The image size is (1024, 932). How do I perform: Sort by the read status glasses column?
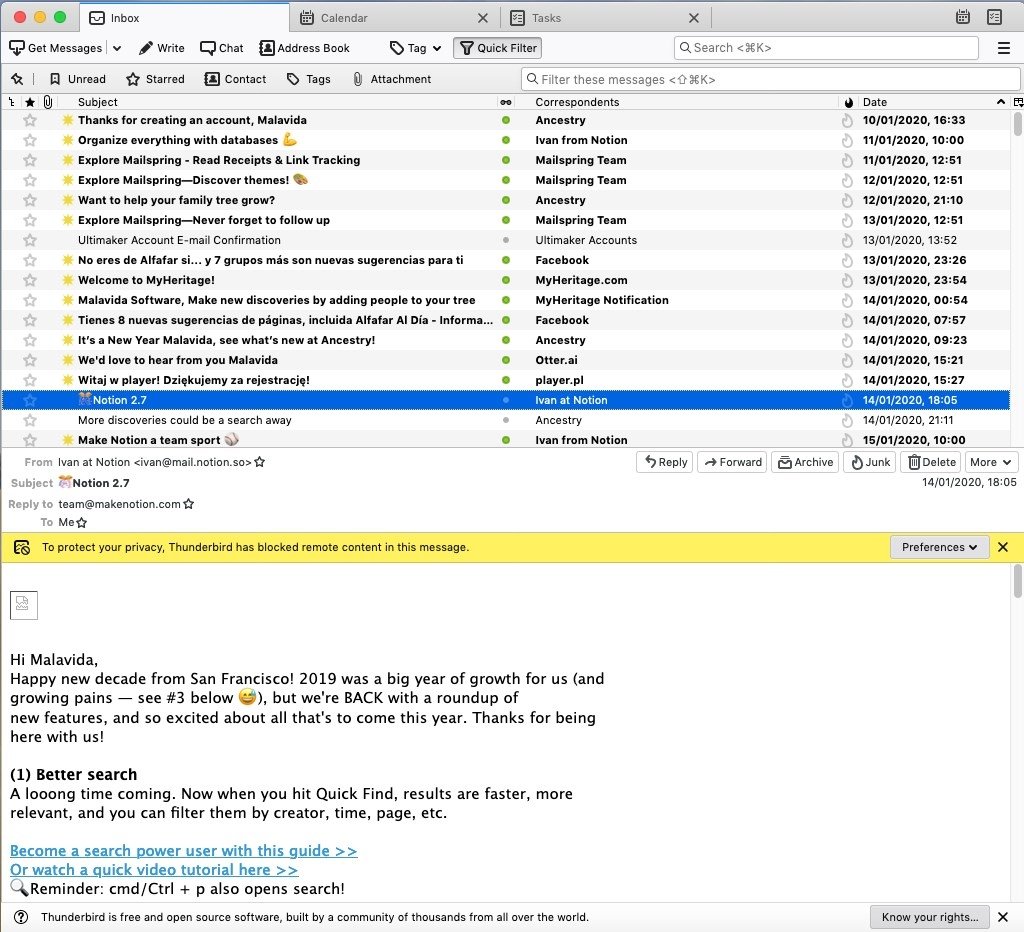click(x=505, y=102)
